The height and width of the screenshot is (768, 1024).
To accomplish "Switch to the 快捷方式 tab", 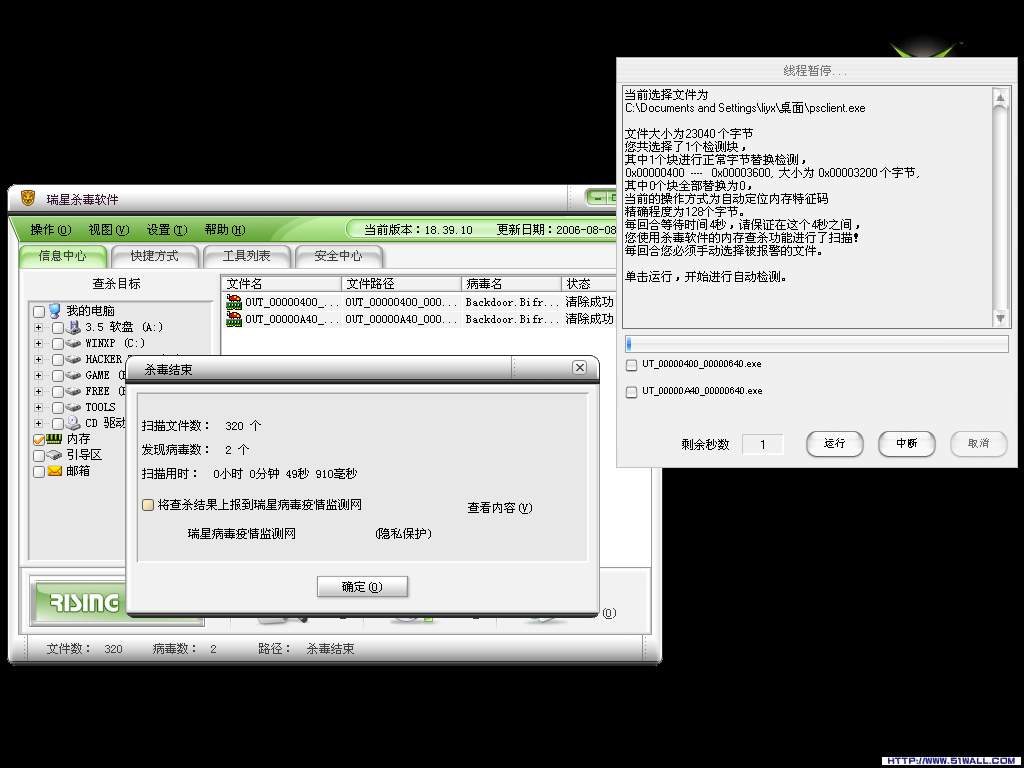I will point(154,256).
